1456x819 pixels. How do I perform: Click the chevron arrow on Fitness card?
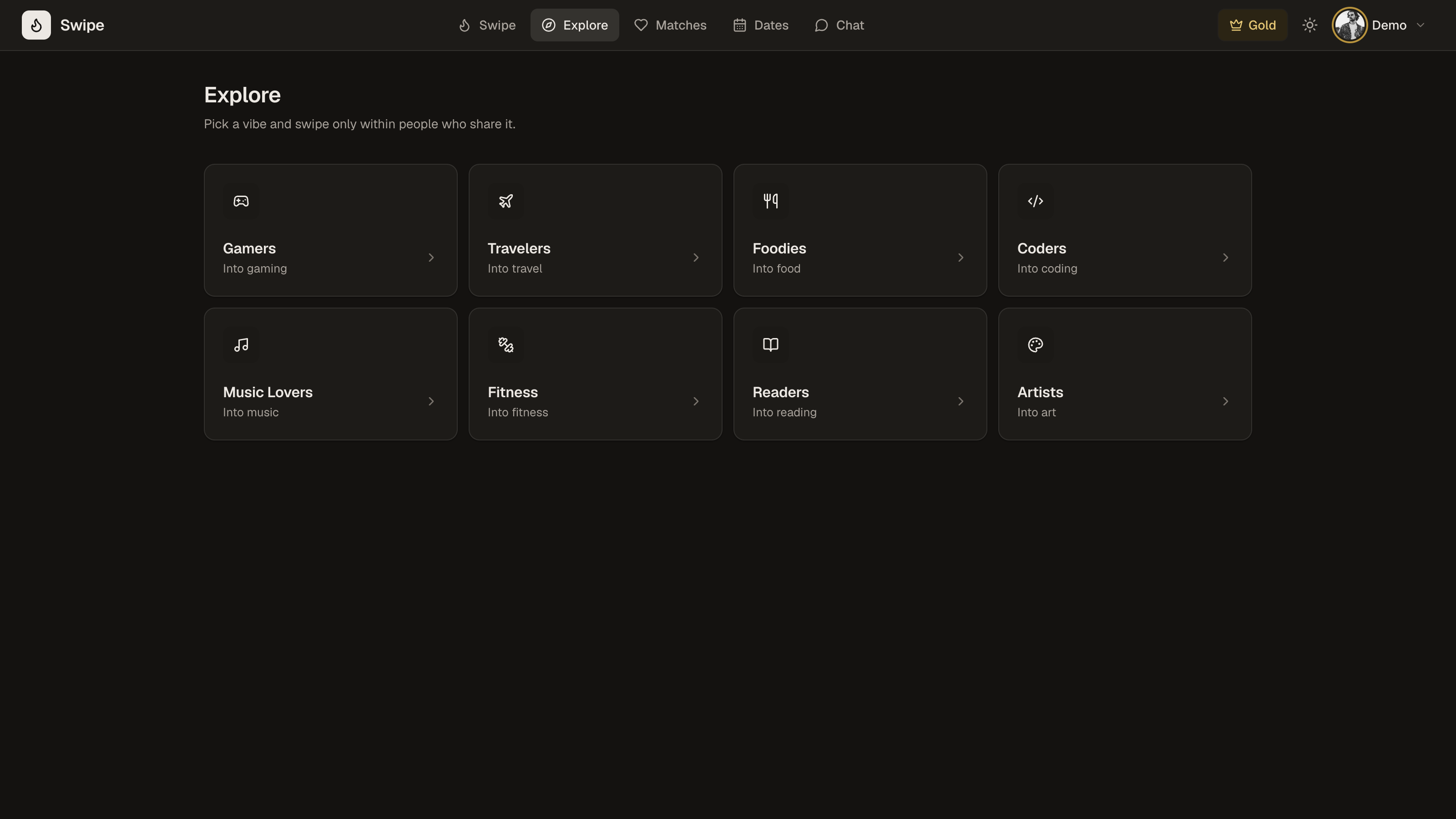point(696,401)
